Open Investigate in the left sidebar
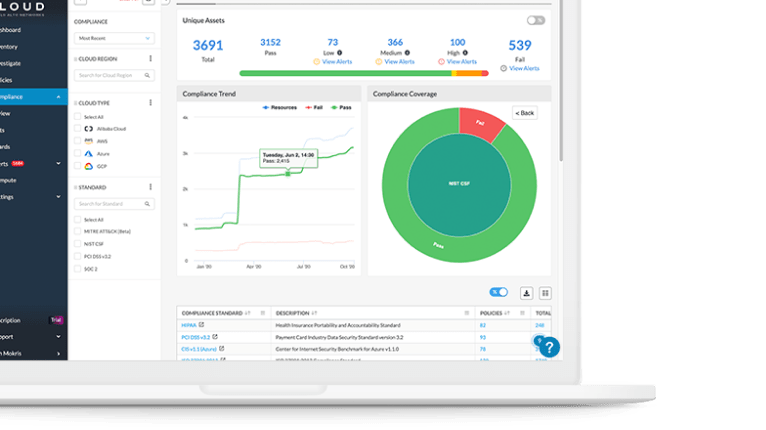 (x=10, y=62)
